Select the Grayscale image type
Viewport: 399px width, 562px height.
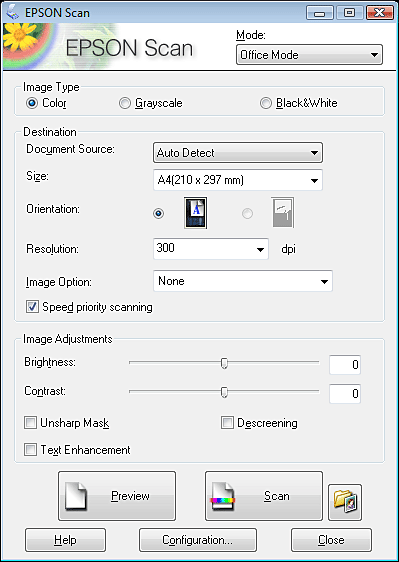coord(151,103)
